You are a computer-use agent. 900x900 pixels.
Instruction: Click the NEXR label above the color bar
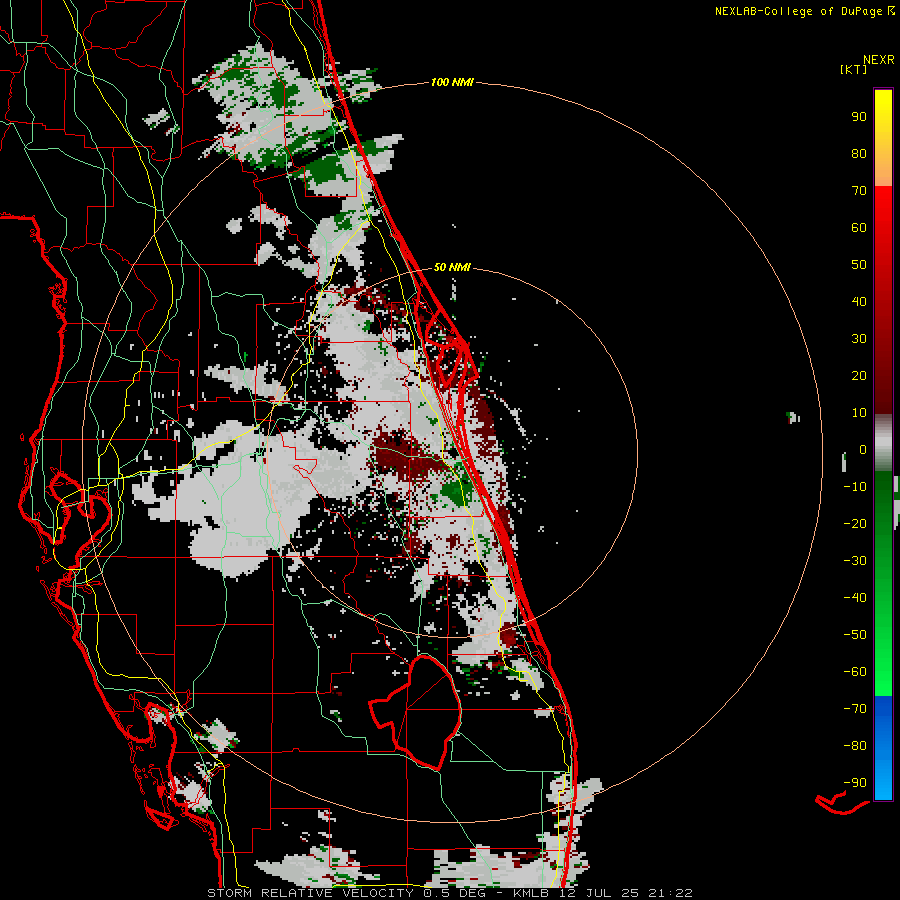tap(879, 60)
